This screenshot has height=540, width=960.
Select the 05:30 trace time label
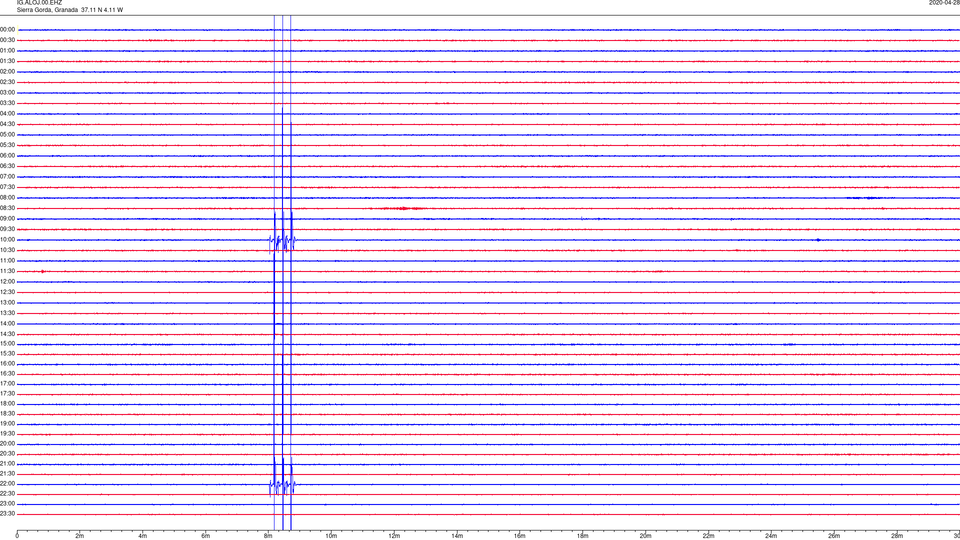7,145
